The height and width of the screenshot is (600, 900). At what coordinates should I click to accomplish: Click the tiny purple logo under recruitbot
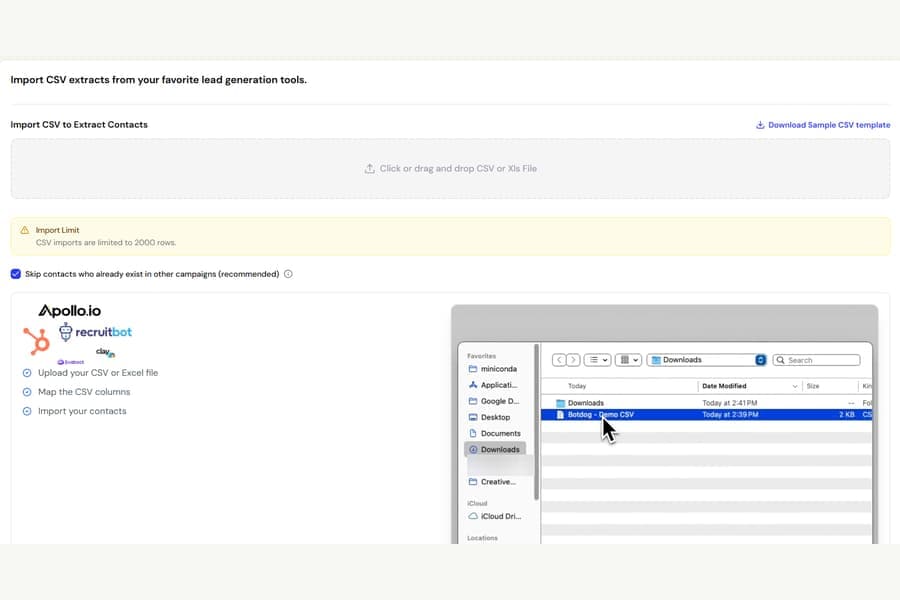click(71, 362)
